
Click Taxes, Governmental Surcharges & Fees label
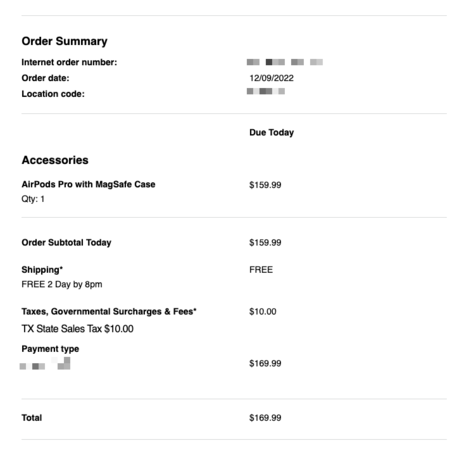[x=109, y=311]
